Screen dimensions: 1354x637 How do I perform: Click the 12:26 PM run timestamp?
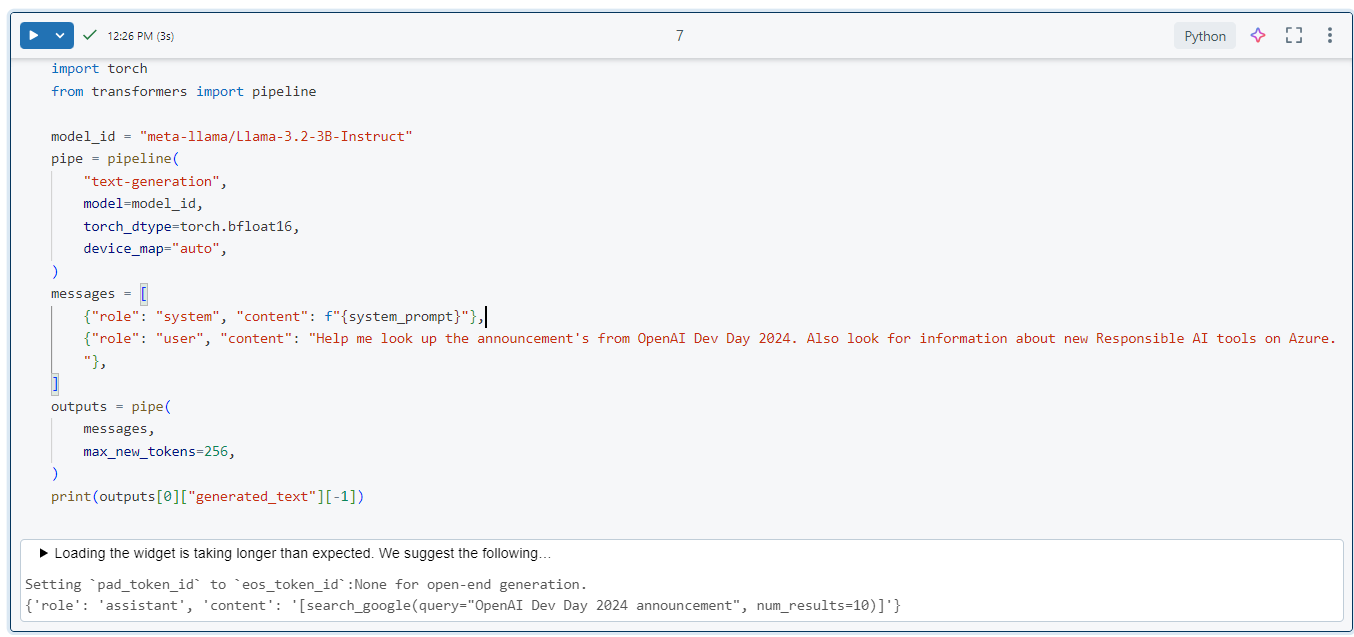(x=140, y=36)
